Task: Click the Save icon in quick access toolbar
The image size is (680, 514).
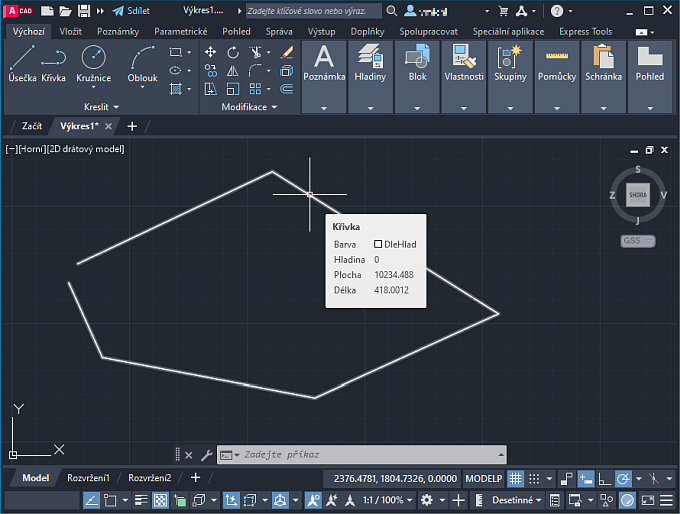Action: pyautogui.click(x=84, y=11)
